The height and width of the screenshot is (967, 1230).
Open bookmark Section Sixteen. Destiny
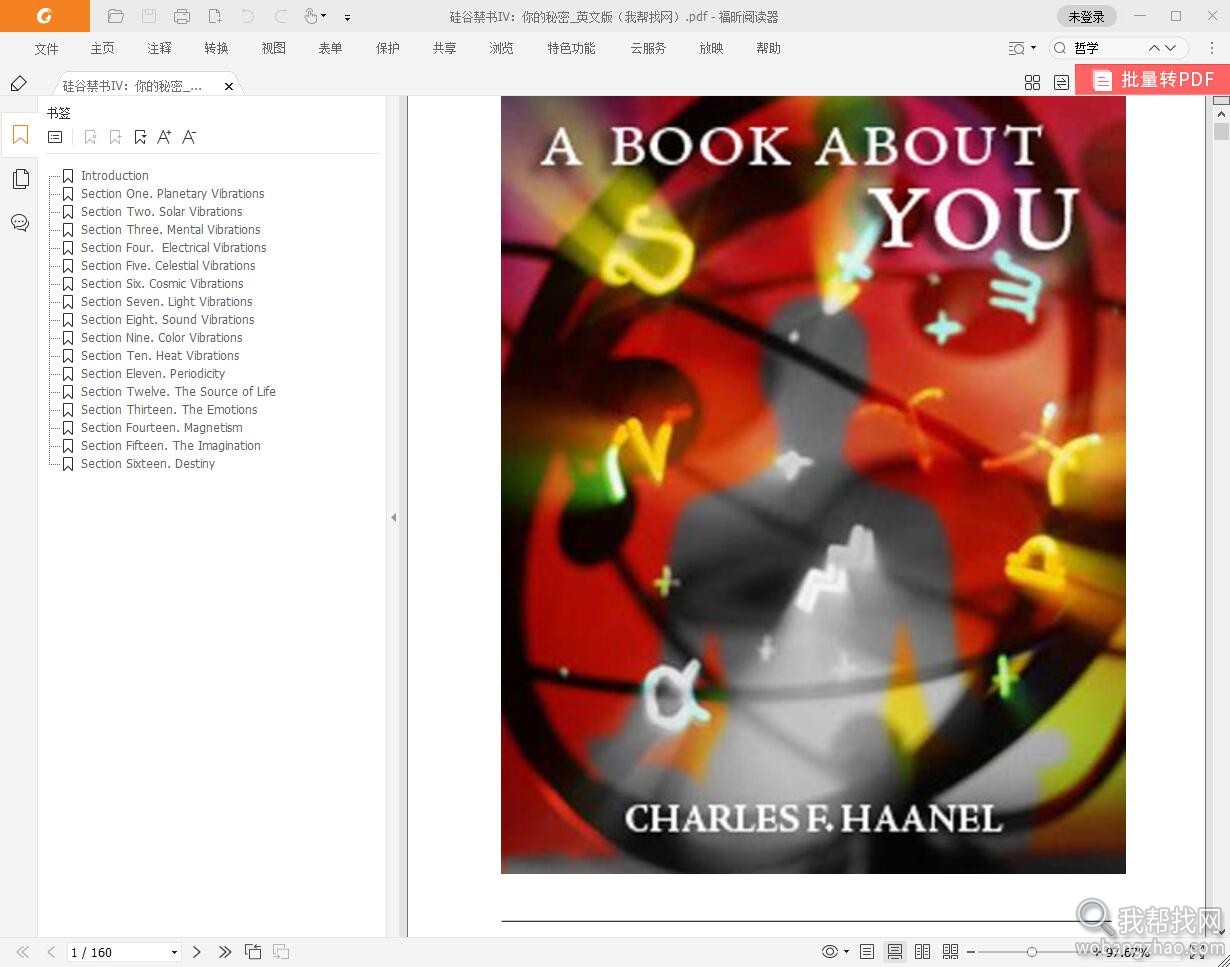[148, 463]
